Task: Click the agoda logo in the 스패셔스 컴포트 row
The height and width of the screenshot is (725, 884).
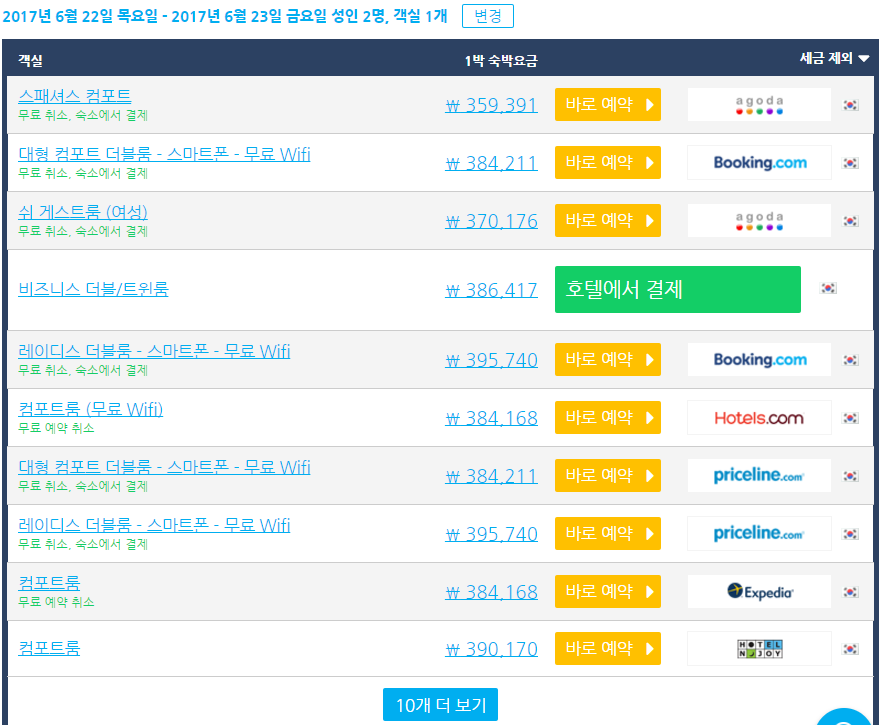Action: pos(759,104)
